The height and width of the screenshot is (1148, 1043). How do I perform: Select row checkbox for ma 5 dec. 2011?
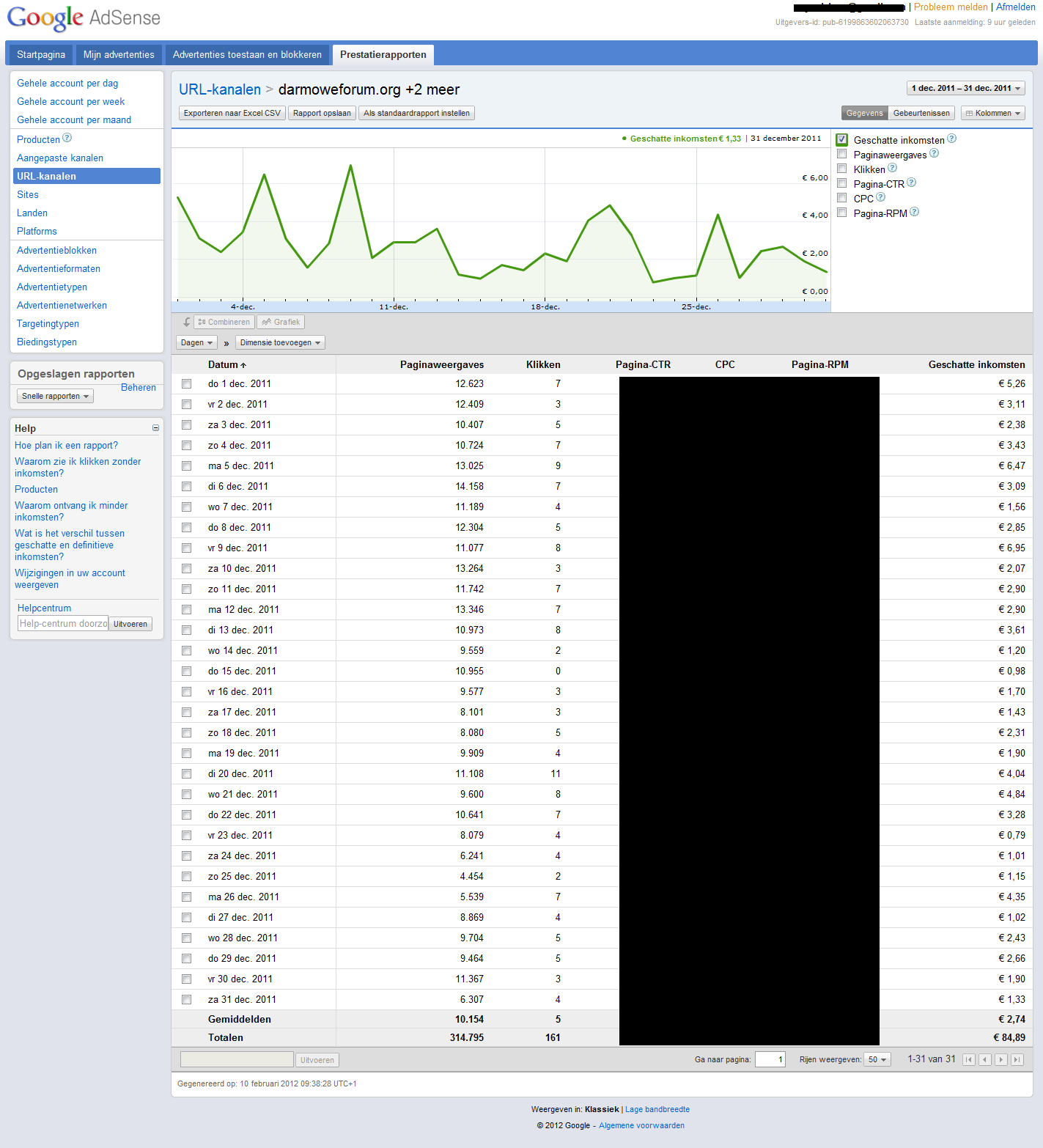coord(187,466)
